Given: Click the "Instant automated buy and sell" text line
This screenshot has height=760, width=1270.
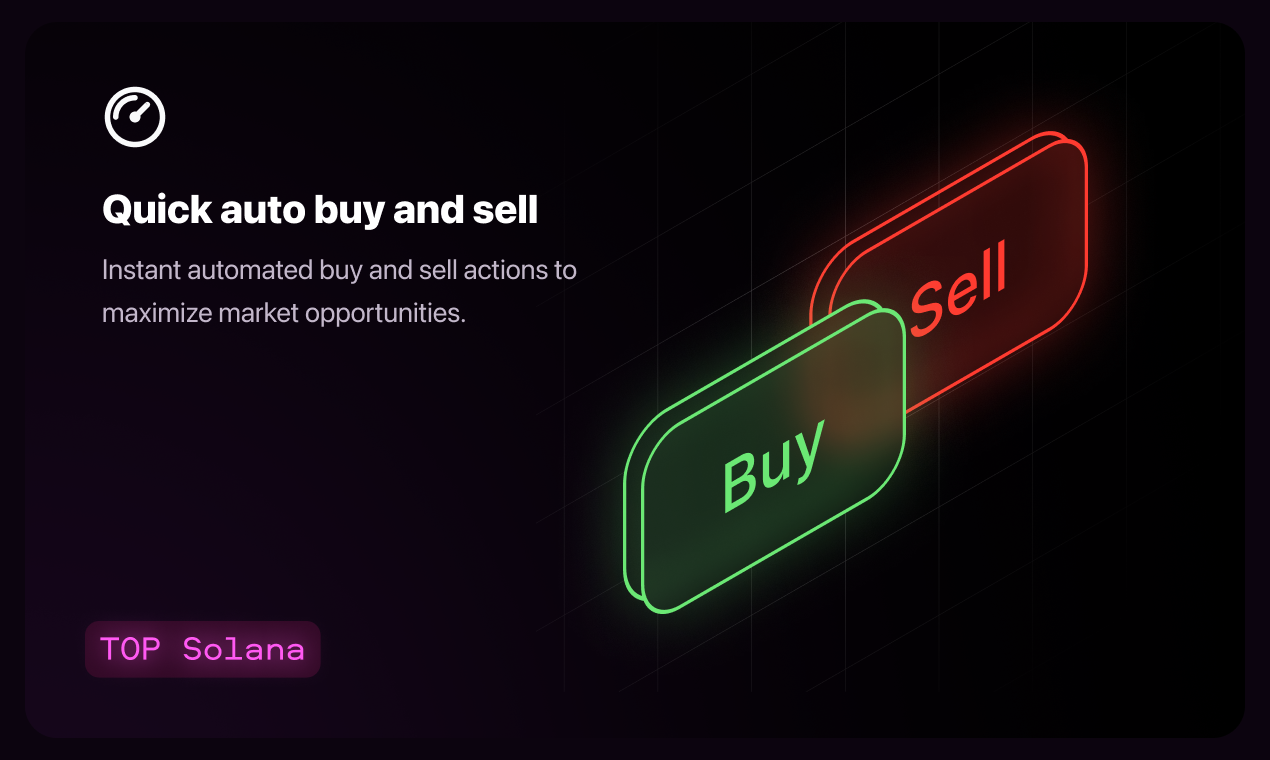Looking at the screenshot, I should [339, 271].
